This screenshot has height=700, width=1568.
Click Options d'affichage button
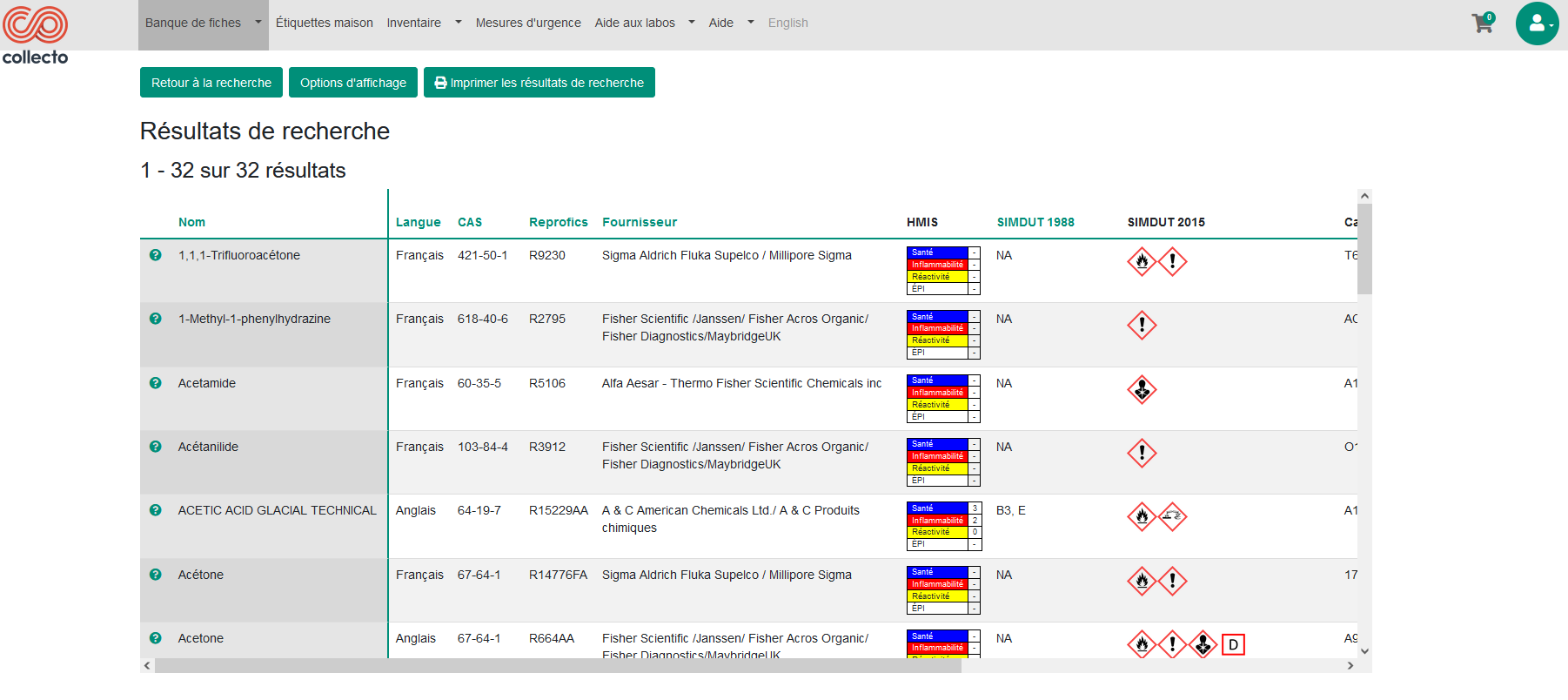coord(353,83)
